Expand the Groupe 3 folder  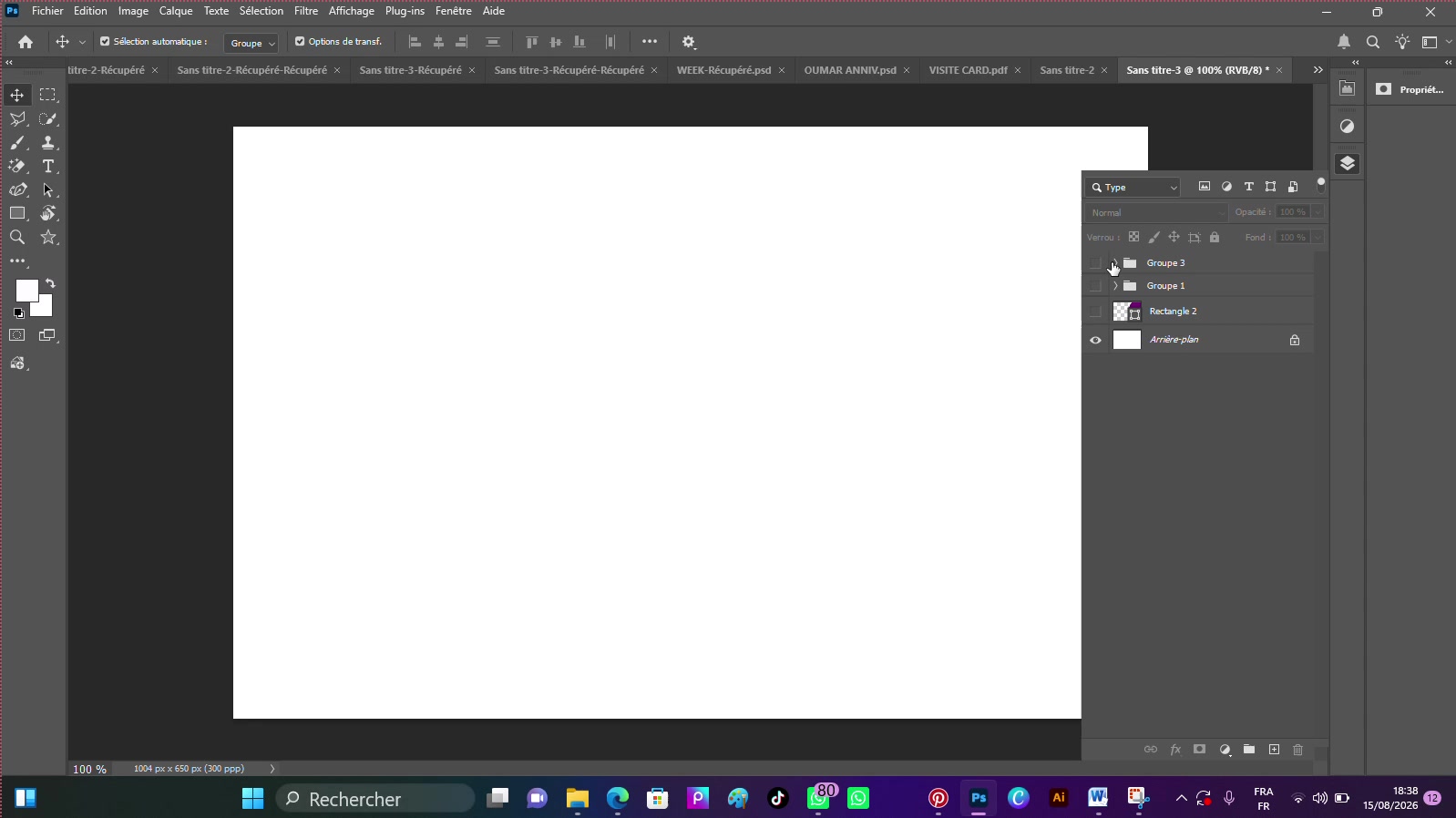(x=1115, y=263)
